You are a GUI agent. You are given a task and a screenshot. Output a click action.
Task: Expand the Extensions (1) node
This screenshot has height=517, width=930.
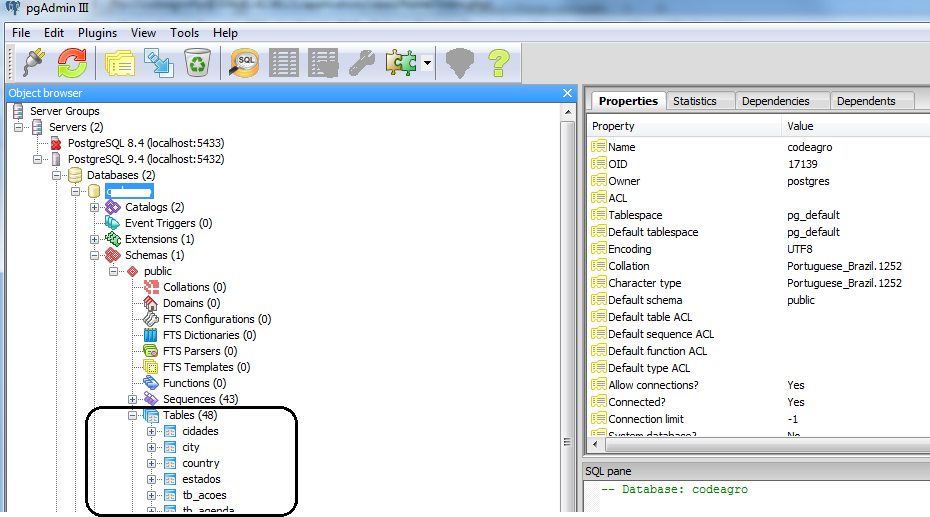94,239
